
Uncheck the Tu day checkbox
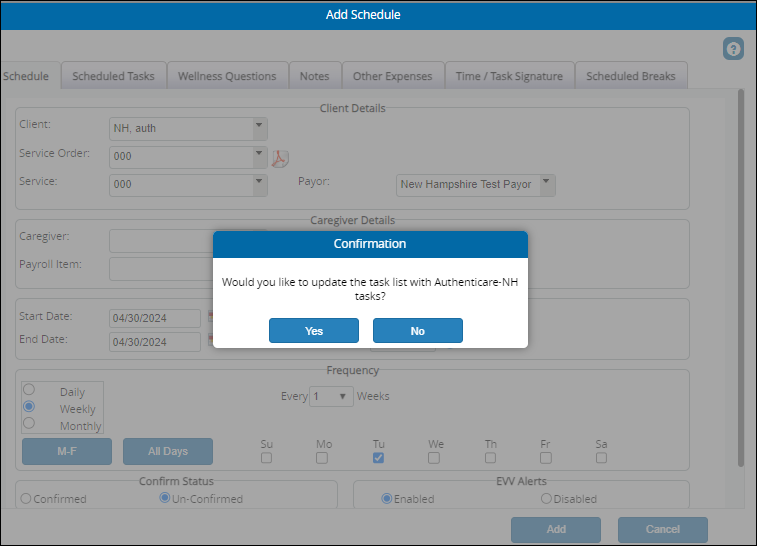coord(378,458)
